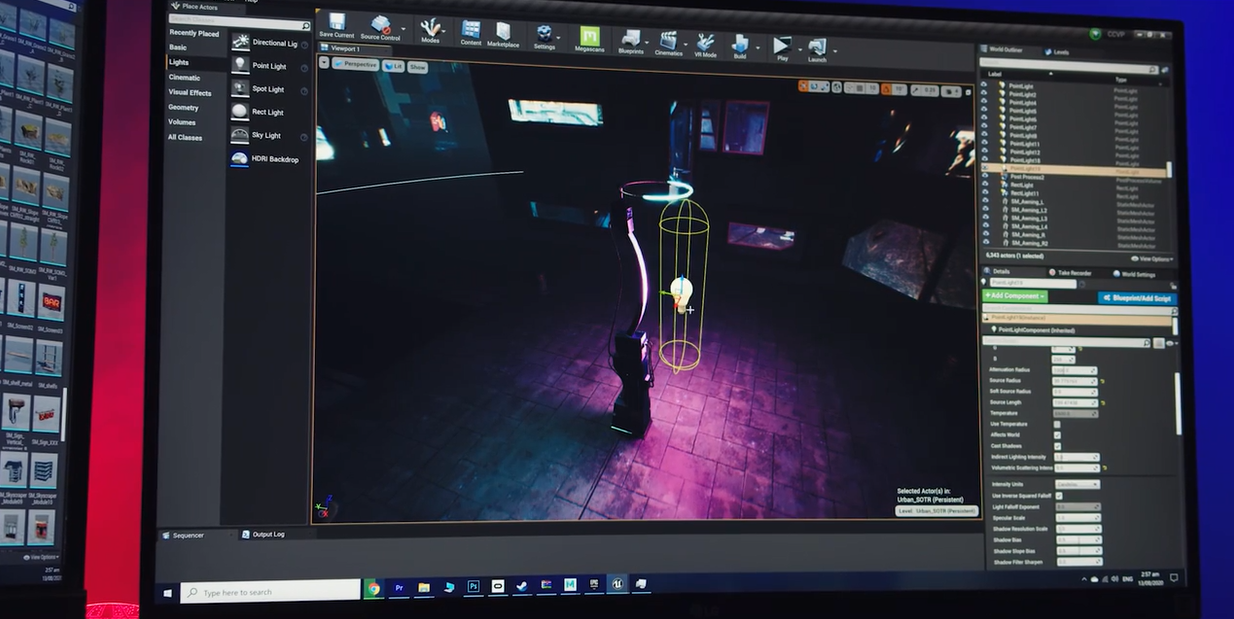Open the Marketplace toolbar icon
Screen dimensions: 1234x619
[503, 34]
